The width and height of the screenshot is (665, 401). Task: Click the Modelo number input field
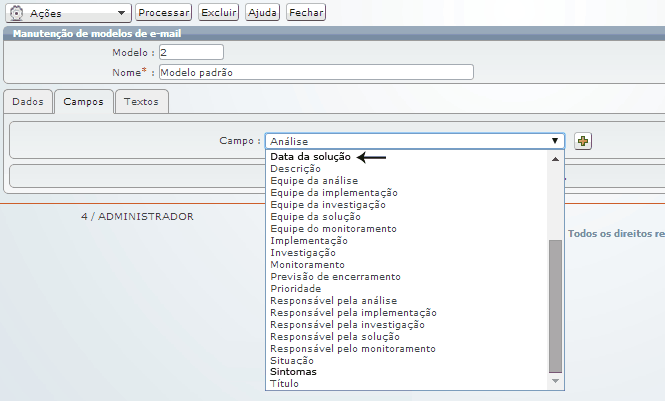(x=190, y=52)
